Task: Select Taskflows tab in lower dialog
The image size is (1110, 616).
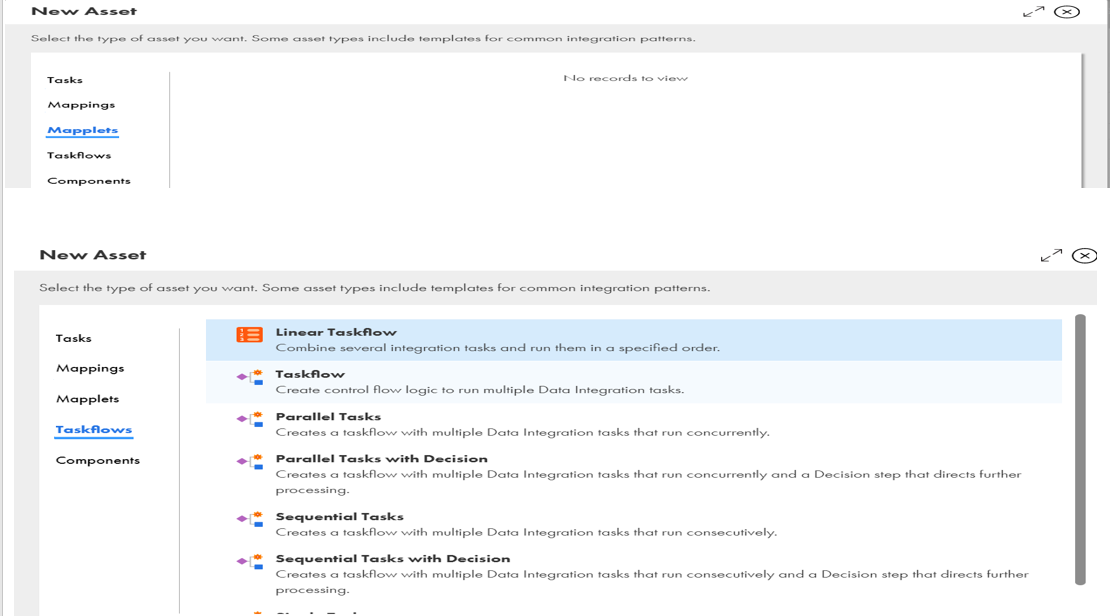Action: coord(94,430)
